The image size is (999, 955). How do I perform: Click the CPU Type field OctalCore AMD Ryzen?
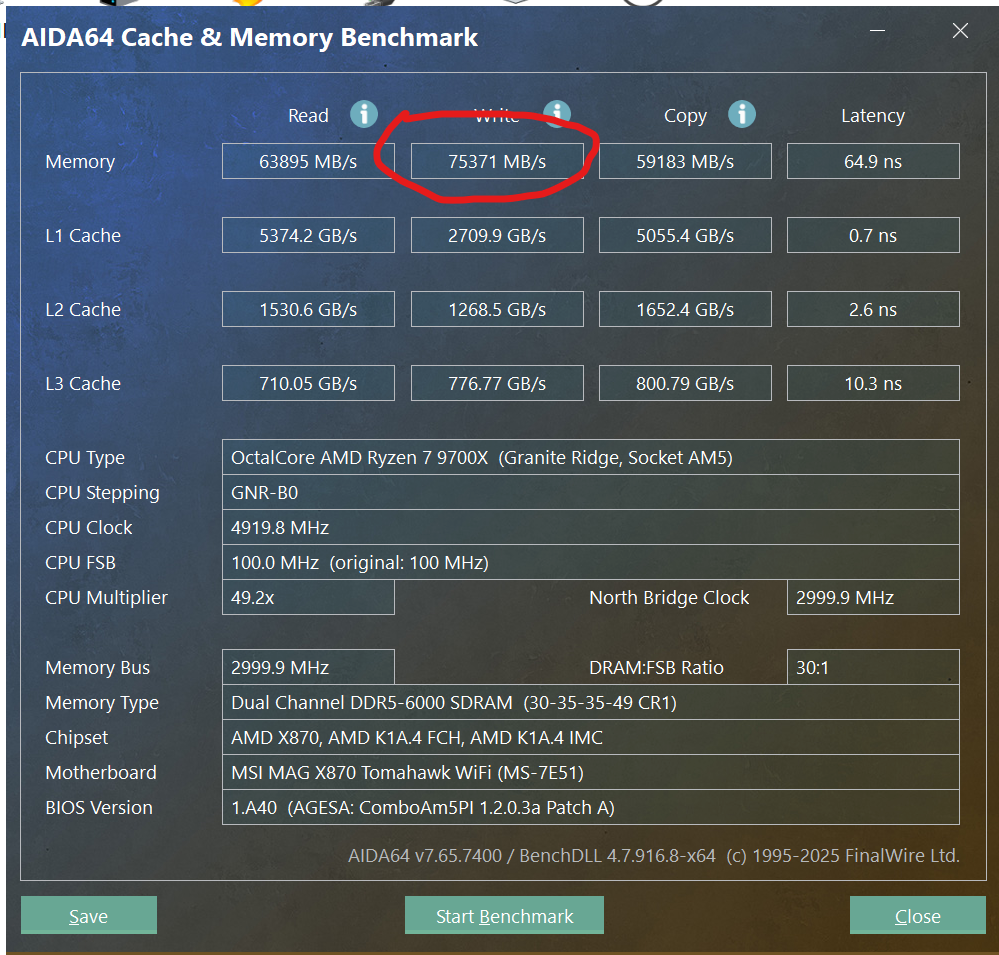[591, 457]
